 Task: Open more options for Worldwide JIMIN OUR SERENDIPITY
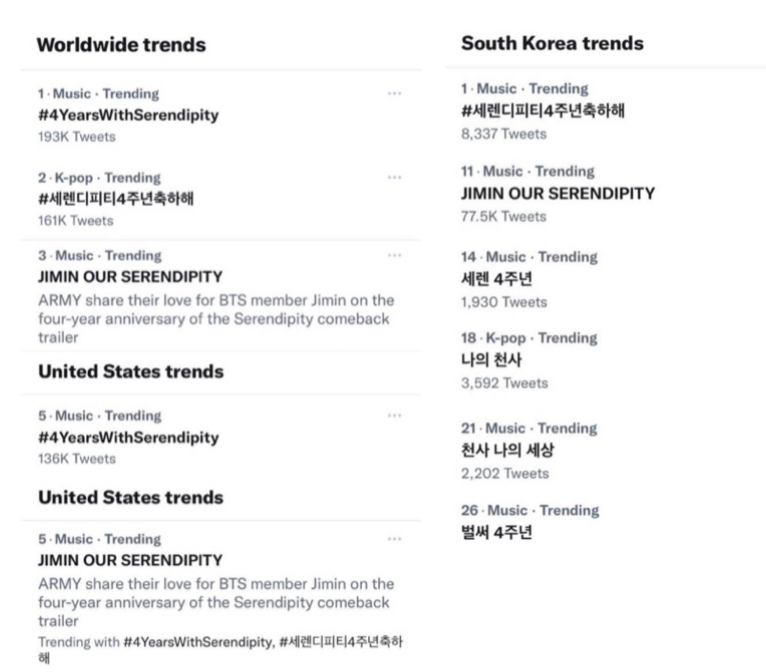[x=394, y=255]
